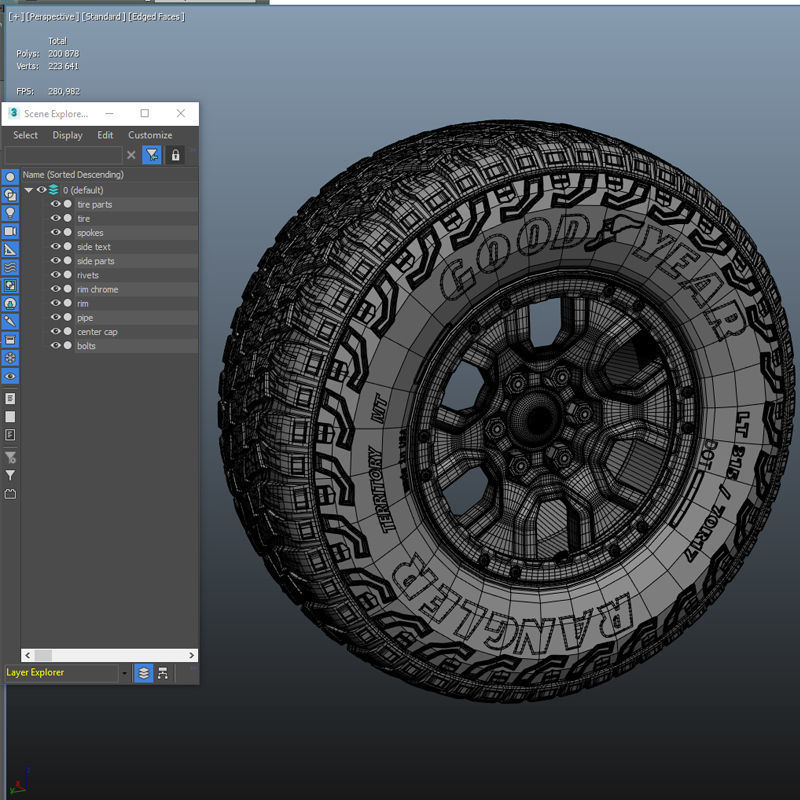Open the Select menu in Scene Explorer
800x800 pixels.
(x=26, y=135)
